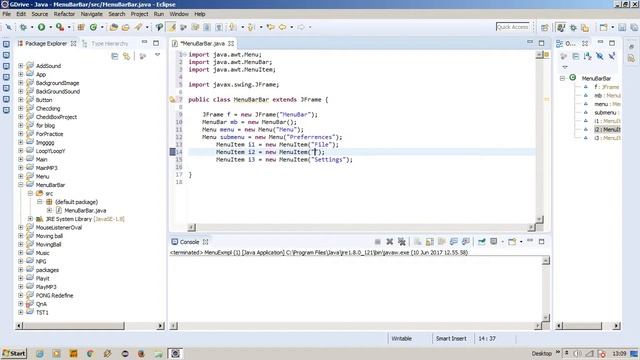The image size is (640, 360).
Task: Select the BackGroundSound project
Action: 58,91
